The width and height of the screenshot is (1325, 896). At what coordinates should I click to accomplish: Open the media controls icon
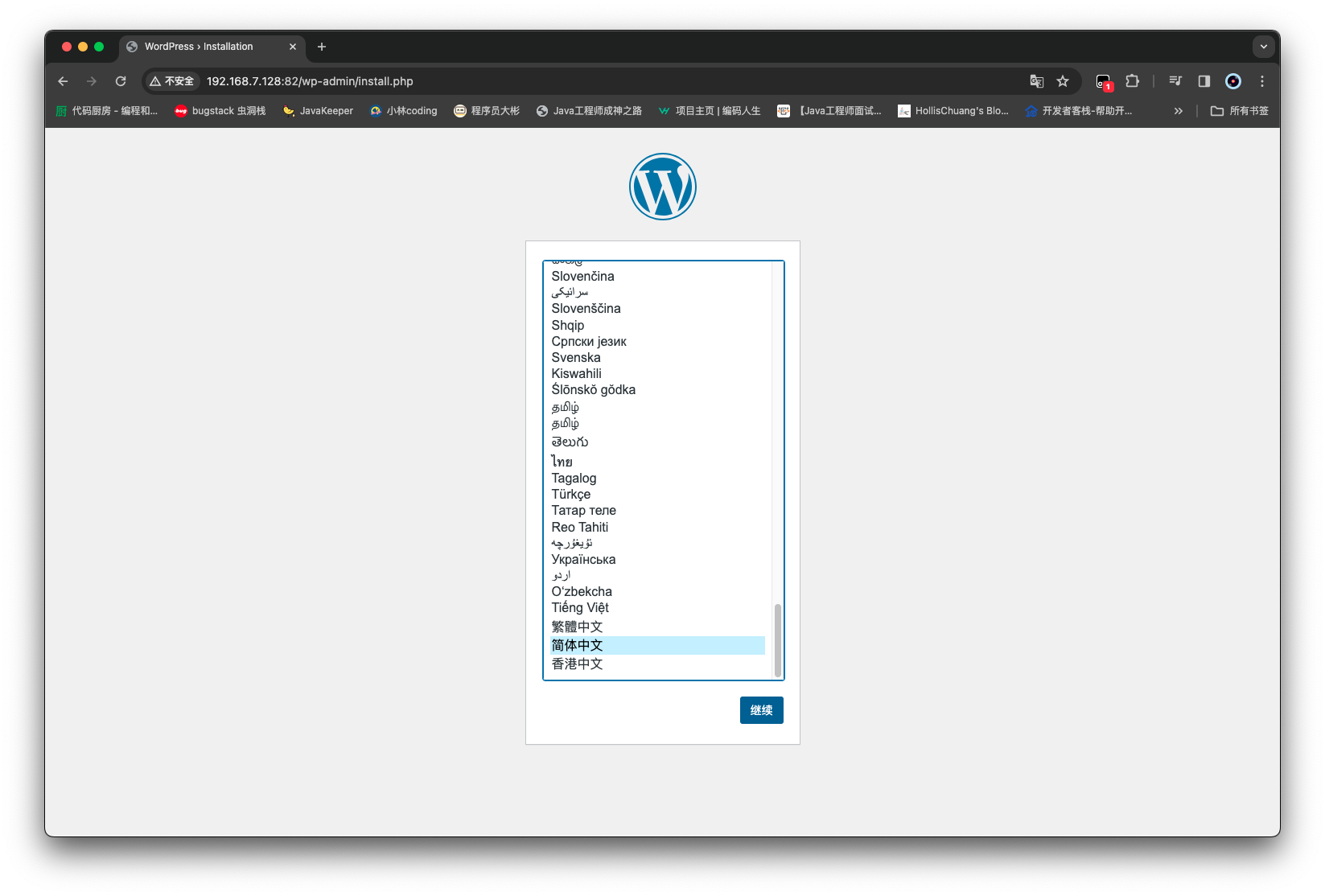(1175, 81)
